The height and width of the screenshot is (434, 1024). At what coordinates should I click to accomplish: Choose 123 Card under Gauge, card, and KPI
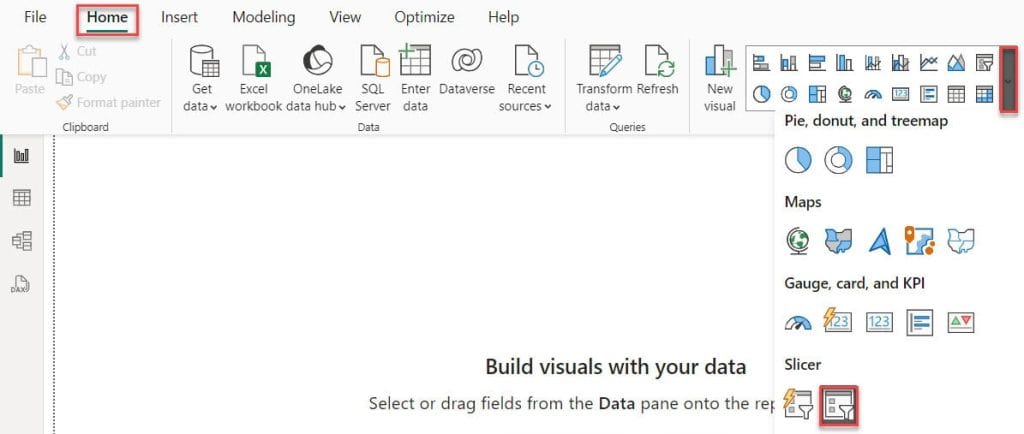click(x=879, y=322)
